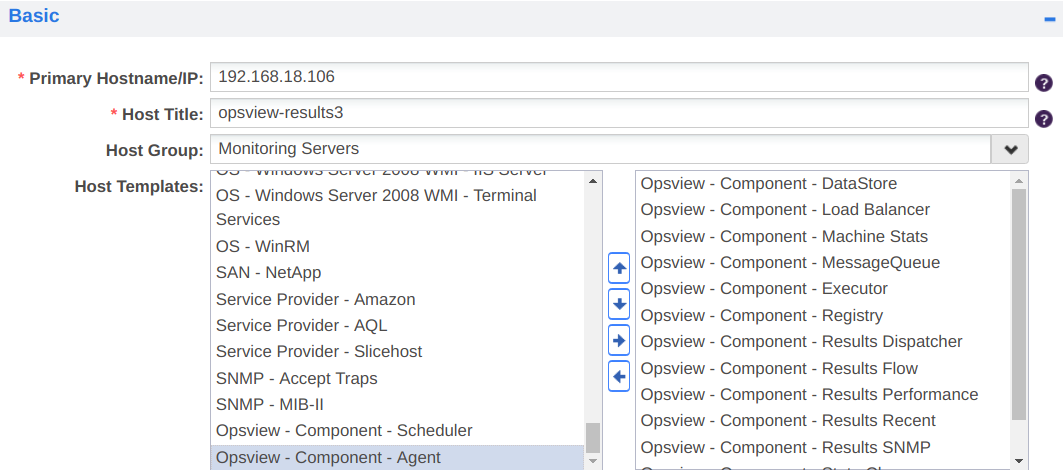Click the Host Group field showing Monitoring Servers
Screen dimensions: 1063x476
601,149
